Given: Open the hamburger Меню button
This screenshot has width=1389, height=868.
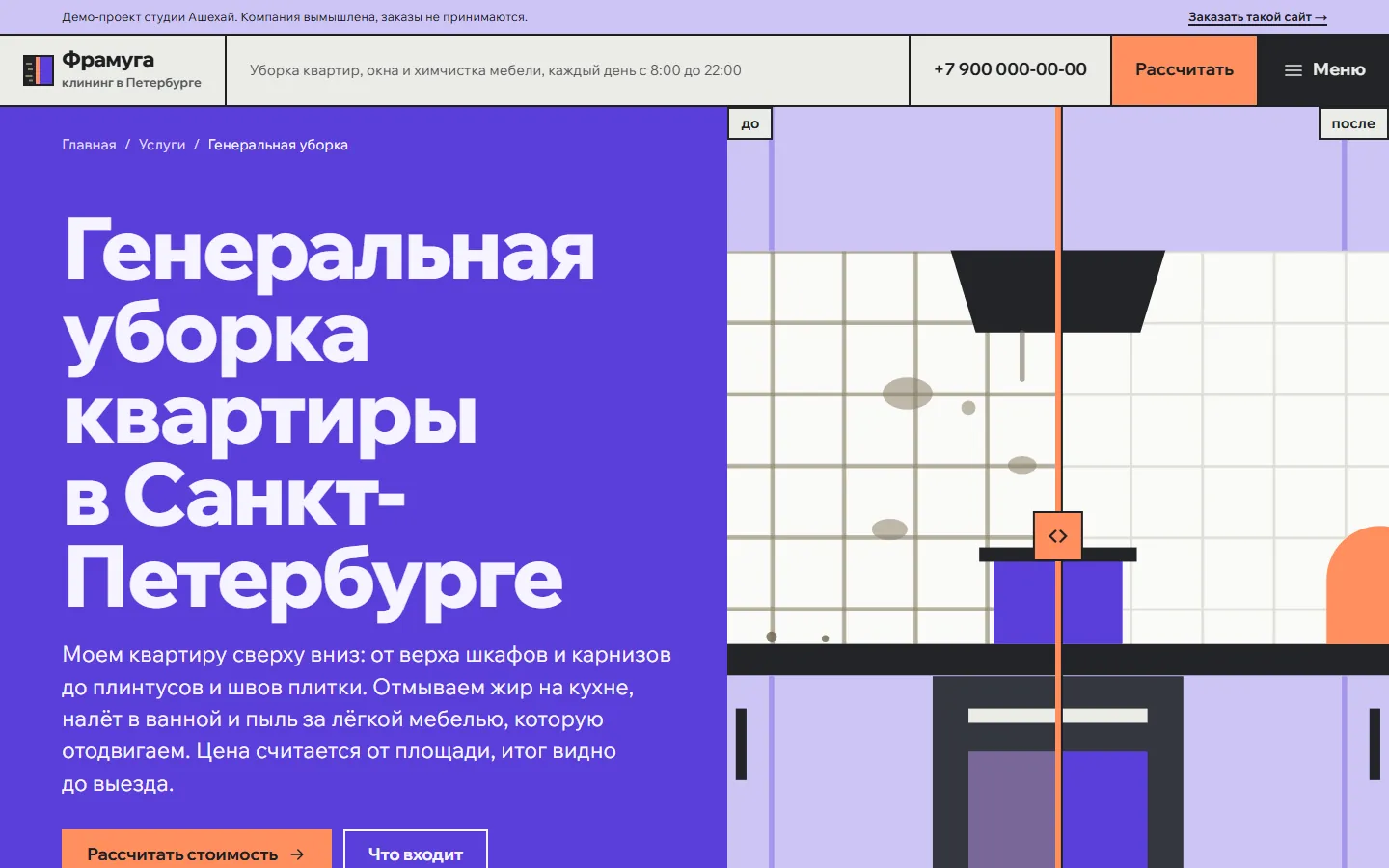Looking at the screenshot, I should (x=1323, y=70).
